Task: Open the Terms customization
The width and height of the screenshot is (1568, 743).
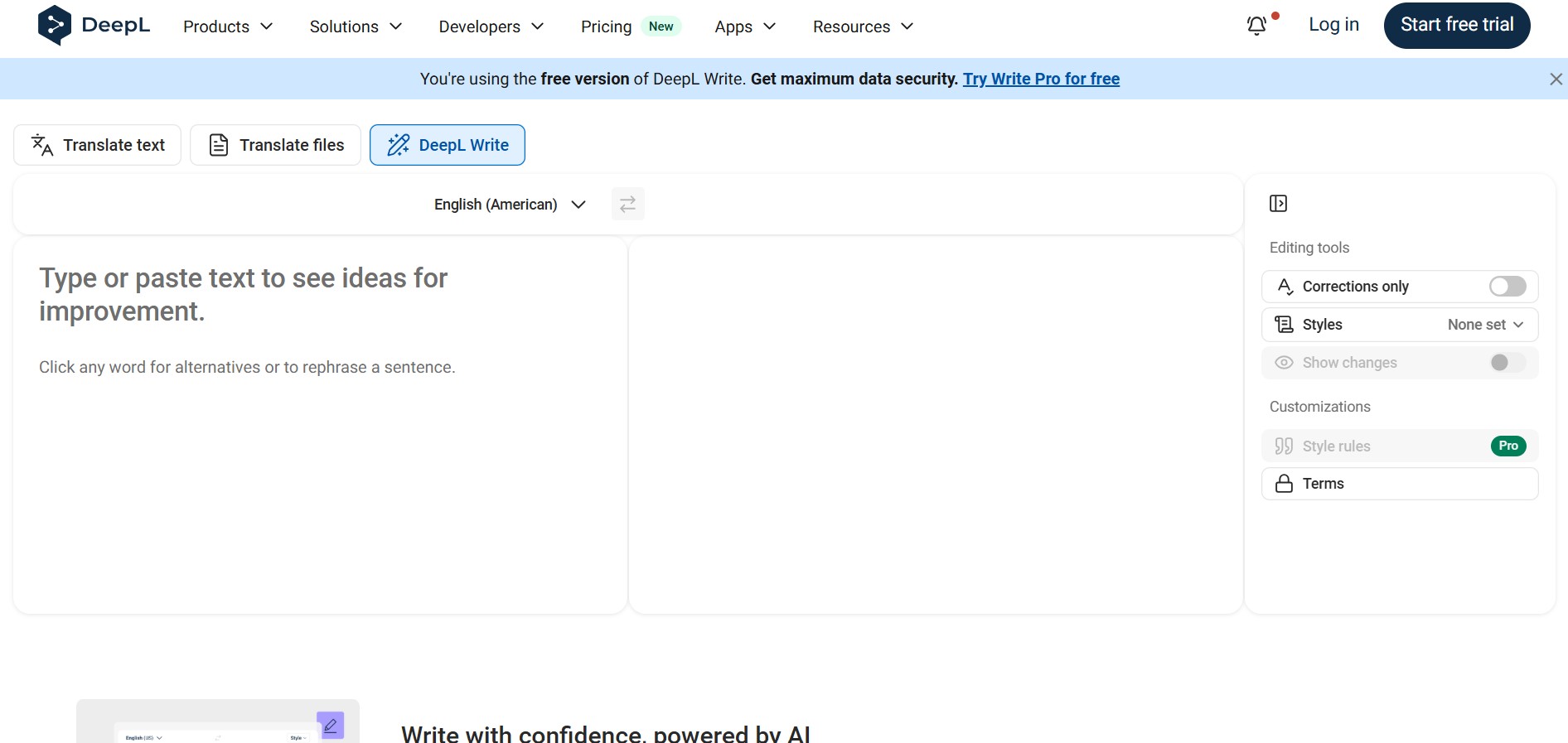Action: click(x=1400, y=484)
